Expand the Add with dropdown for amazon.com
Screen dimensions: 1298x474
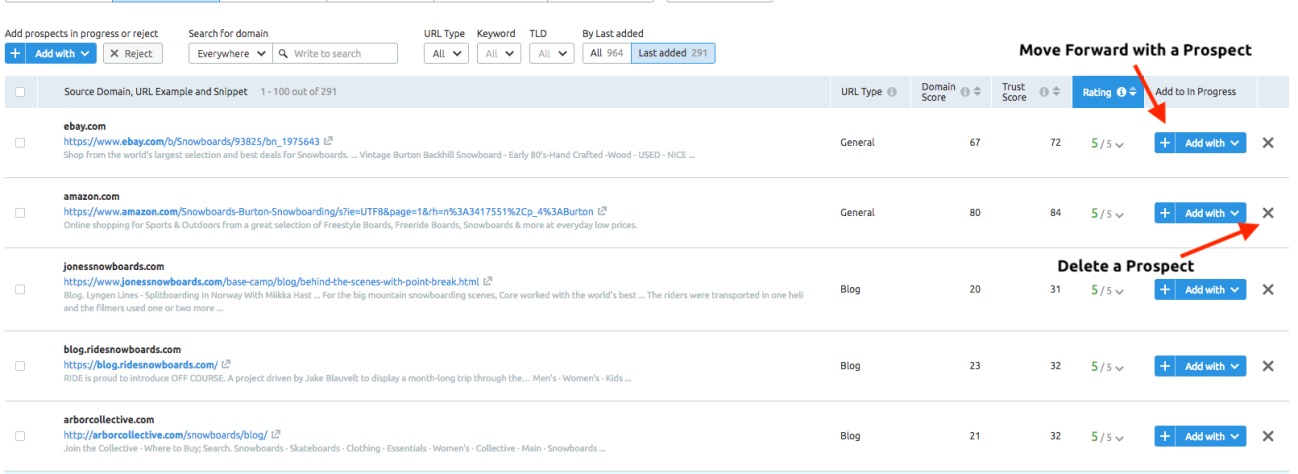click(x=1212, y=213)
